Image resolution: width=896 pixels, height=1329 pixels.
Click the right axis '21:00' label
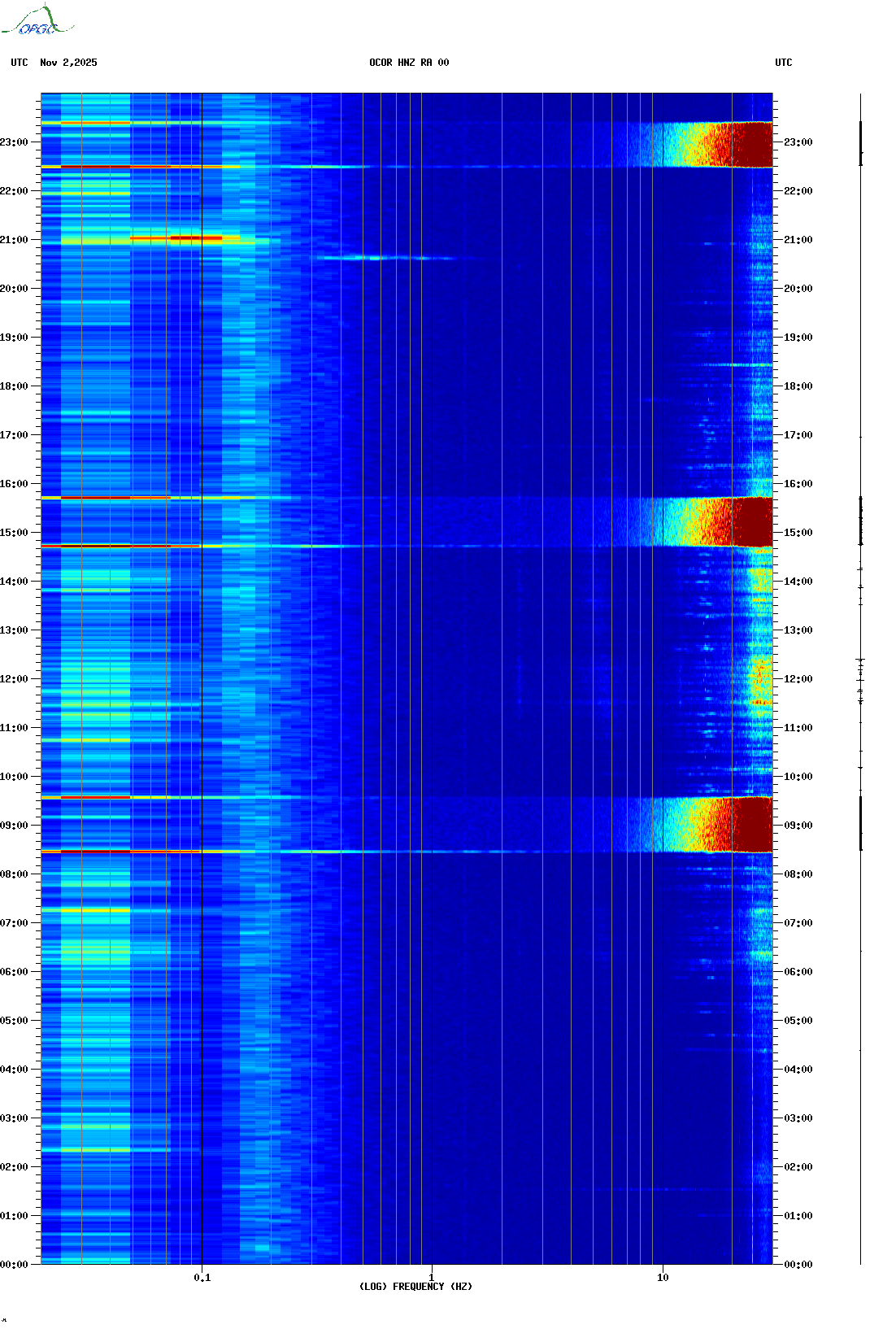(x=798, y=240)
